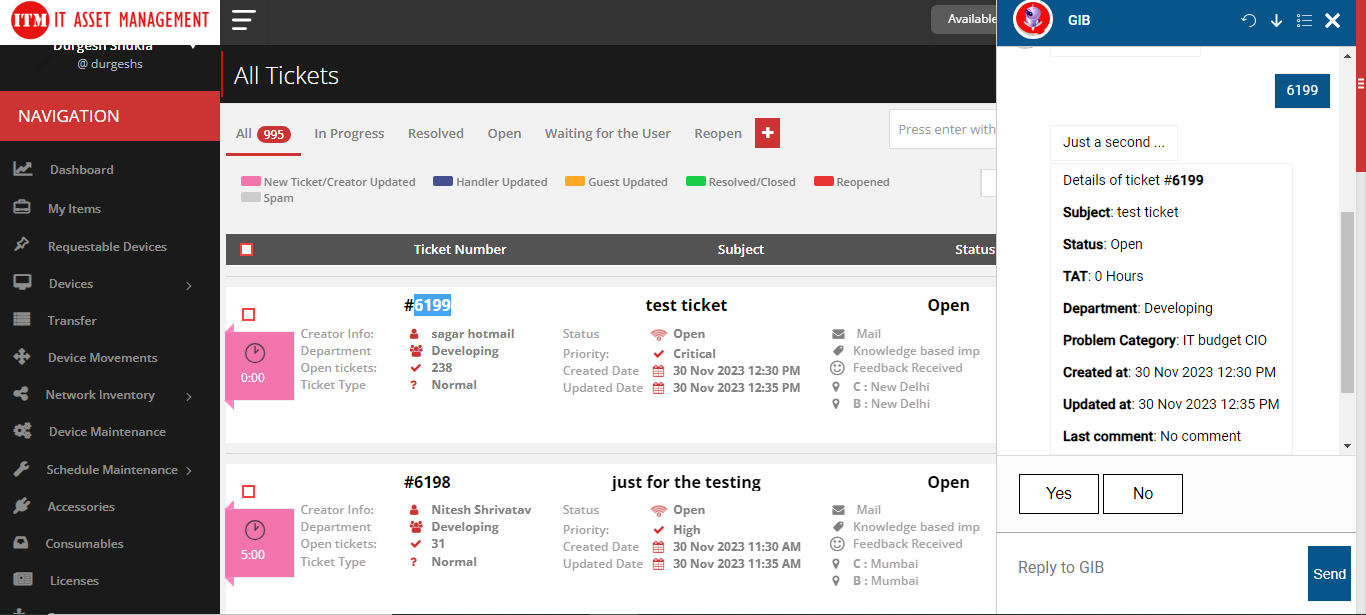Click the chat restart refresh icon
The height and width of the screenshot is (615, 1366).
pyautogui.click(x=1248, y=21)
